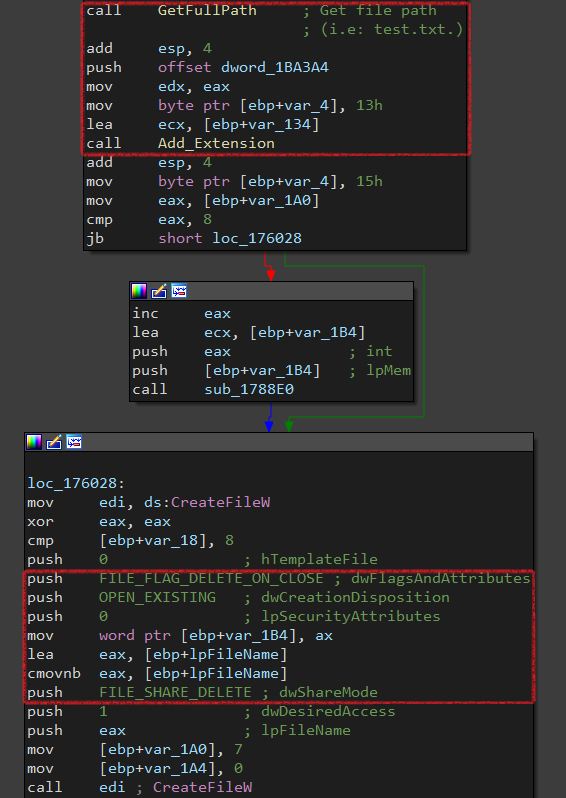The width and height of the screenshot is (566, 798).
Task: Select the FILE_FLAG_DELETE_ON_CLOSE constant
Action: 211,579
